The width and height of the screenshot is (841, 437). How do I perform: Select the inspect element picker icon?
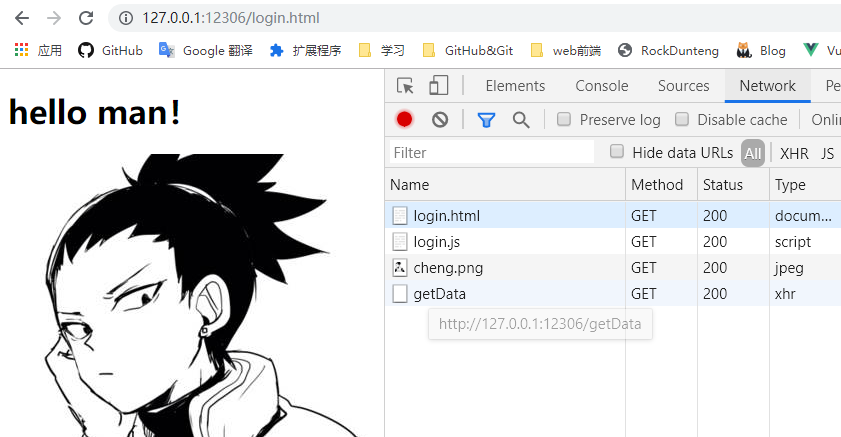click(405, 86)
